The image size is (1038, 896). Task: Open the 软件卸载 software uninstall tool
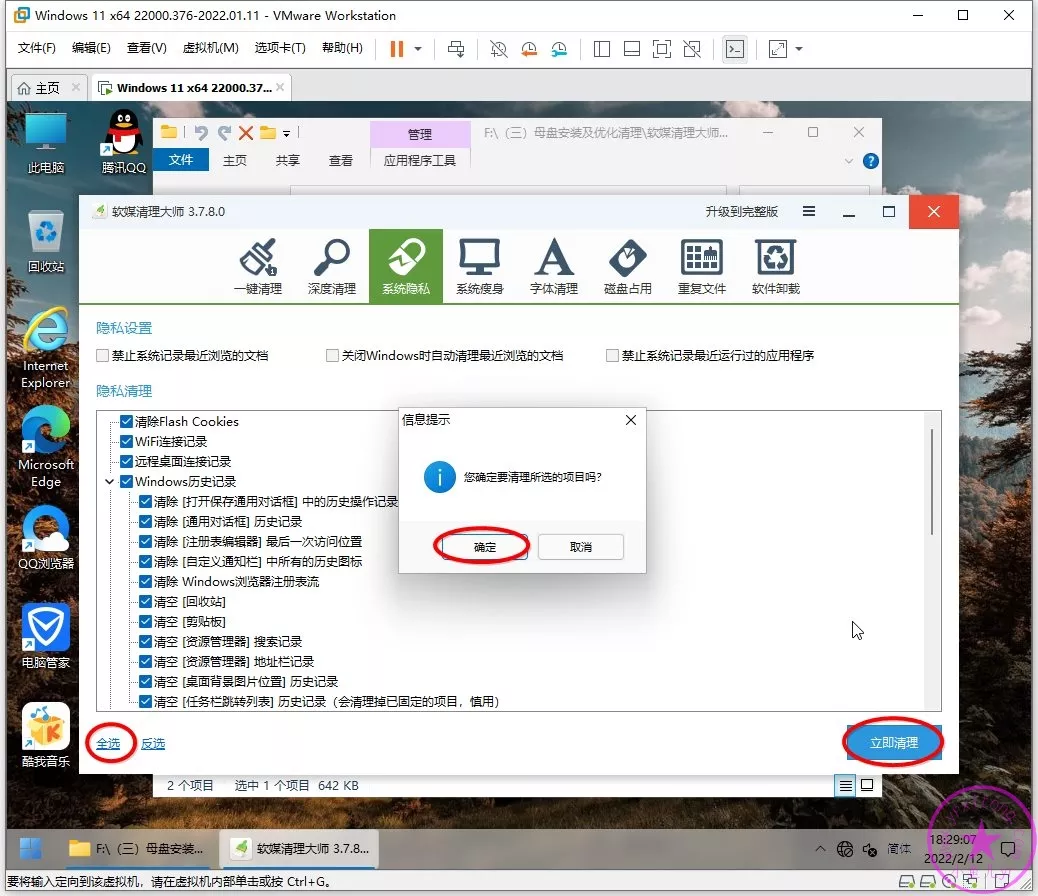tap(775, 267)
